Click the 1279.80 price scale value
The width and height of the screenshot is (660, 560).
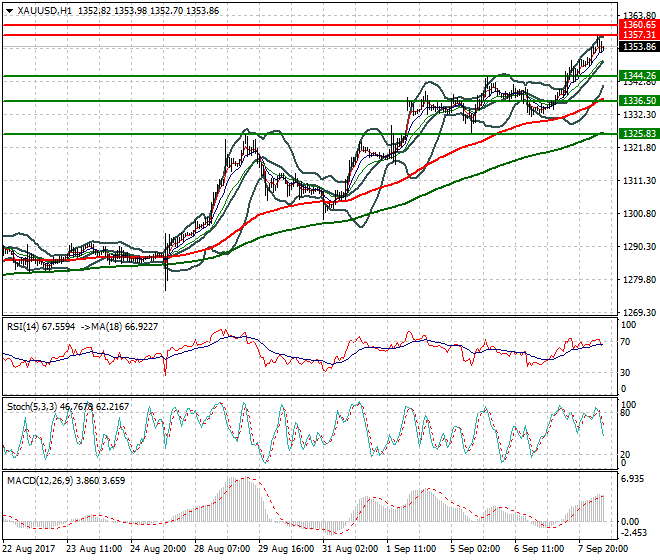point(639,280)
